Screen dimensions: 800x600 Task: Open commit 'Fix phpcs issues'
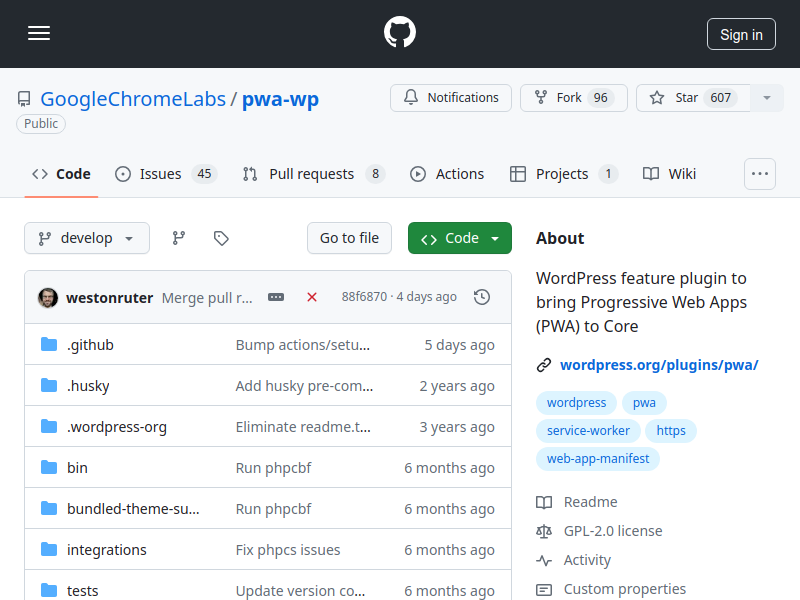coord(288,549)
